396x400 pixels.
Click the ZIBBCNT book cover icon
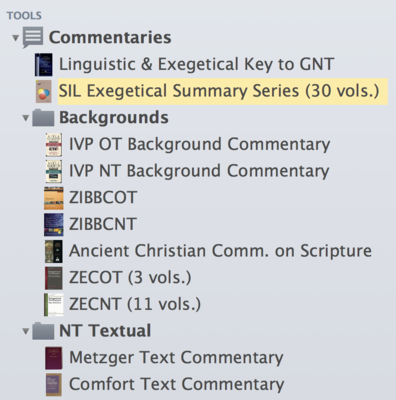53,224
